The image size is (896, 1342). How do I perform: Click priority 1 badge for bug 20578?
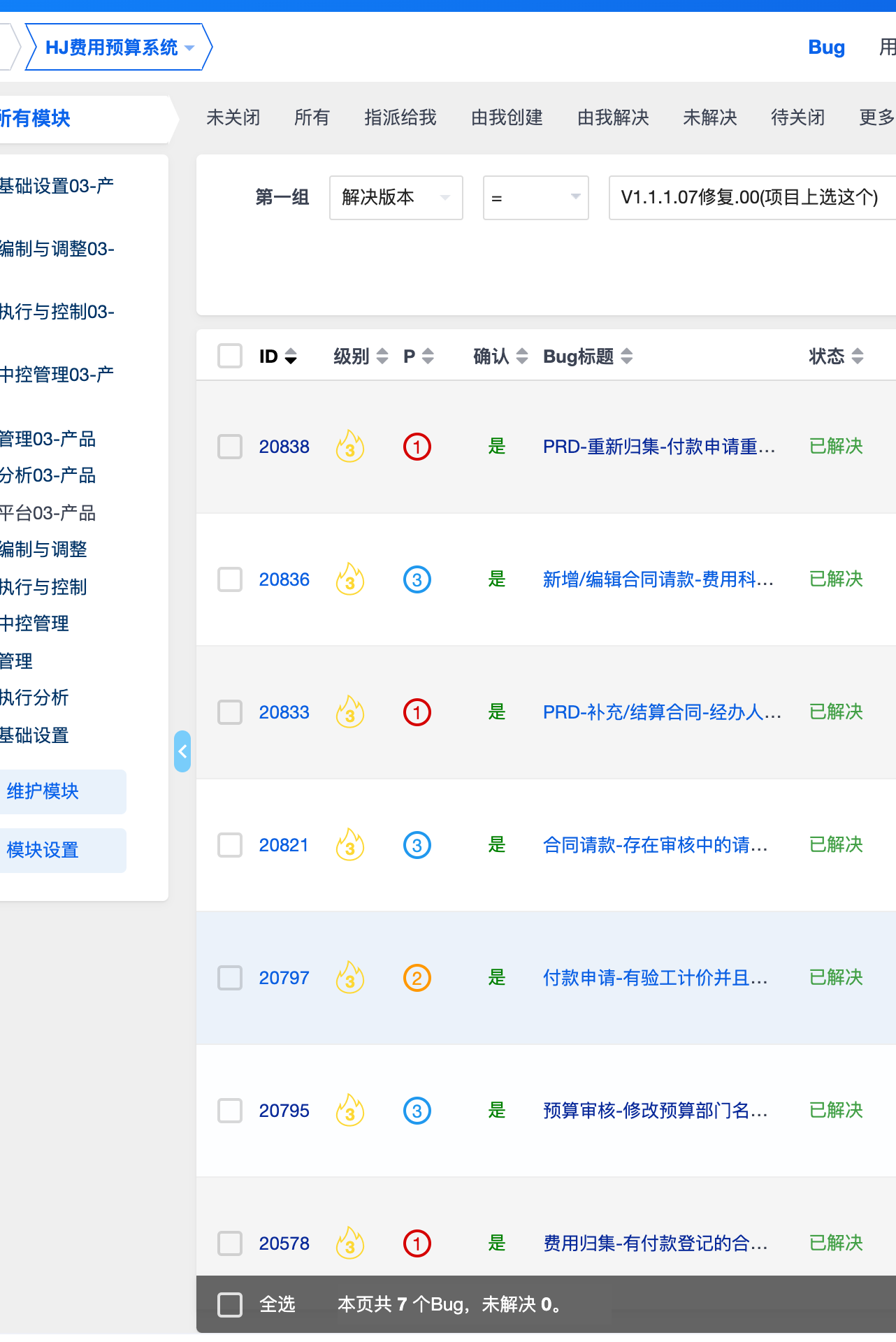click(x=417, y=1243)
